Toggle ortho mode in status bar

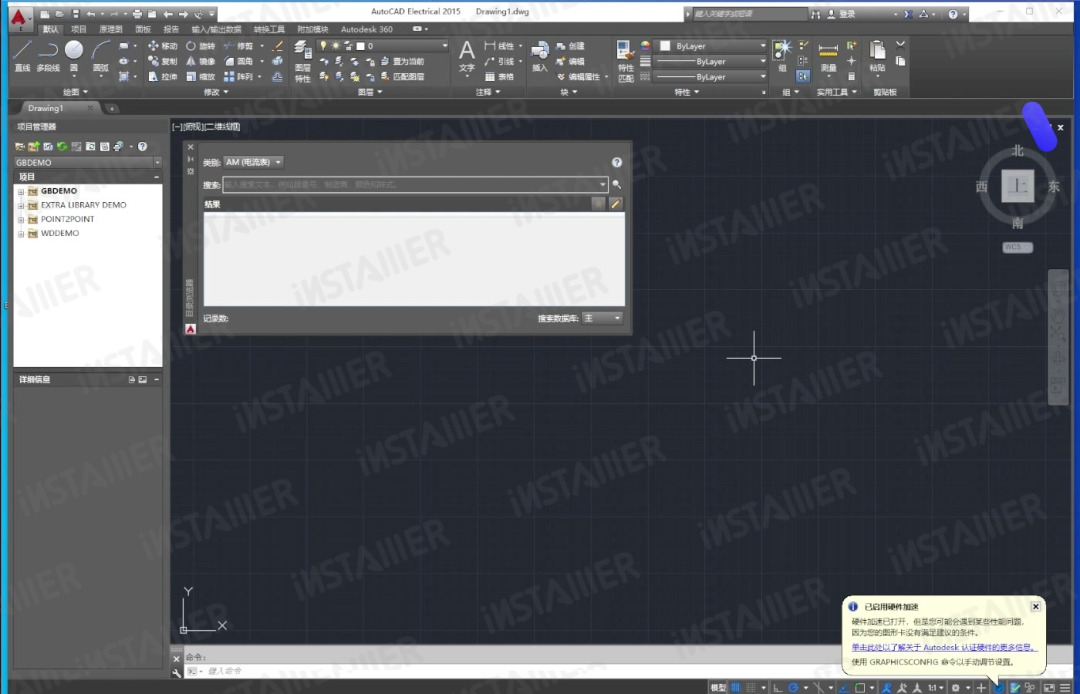778,688
